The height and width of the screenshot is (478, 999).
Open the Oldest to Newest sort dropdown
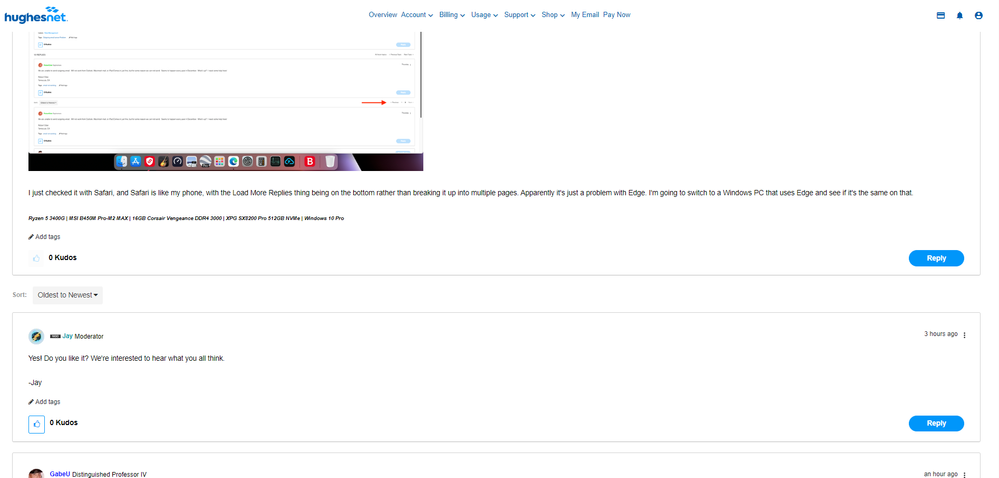tap(68, 295)
